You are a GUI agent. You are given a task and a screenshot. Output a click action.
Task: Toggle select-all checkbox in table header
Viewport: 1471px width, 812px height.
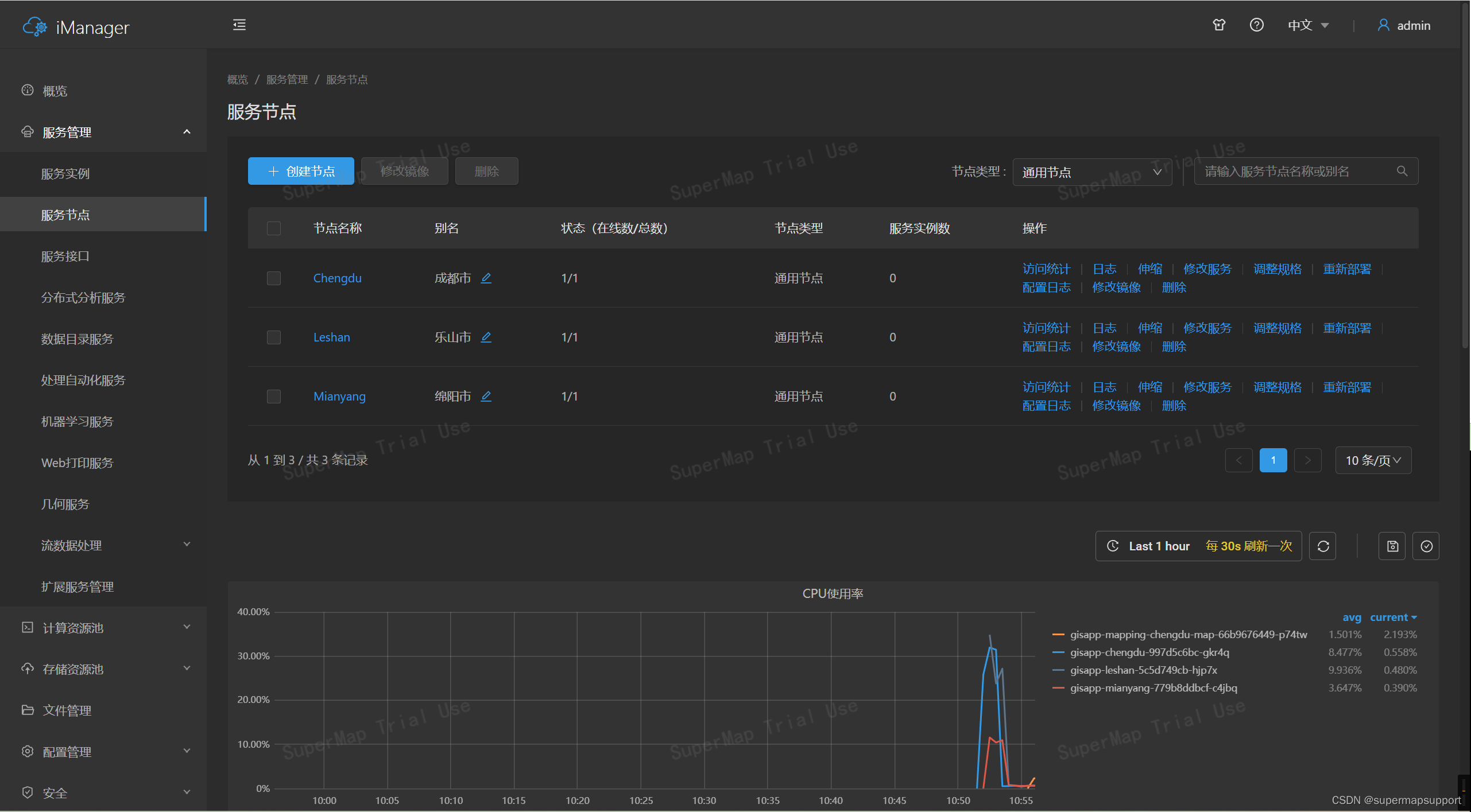click(x=274, y=228)
